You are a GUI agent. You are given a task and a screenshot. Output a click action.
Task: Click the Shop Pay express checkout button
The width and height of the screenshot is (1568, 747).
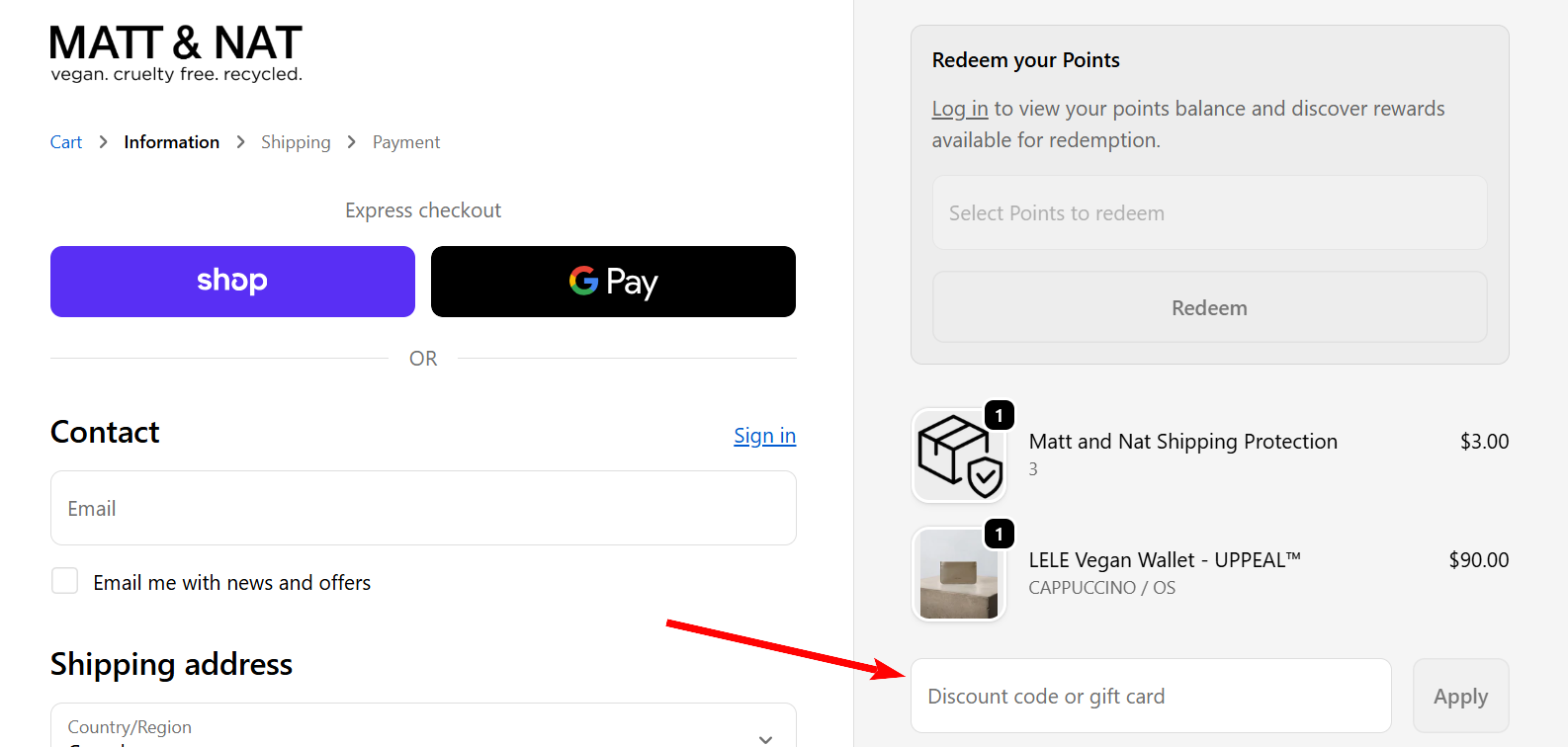coord(232,282)
